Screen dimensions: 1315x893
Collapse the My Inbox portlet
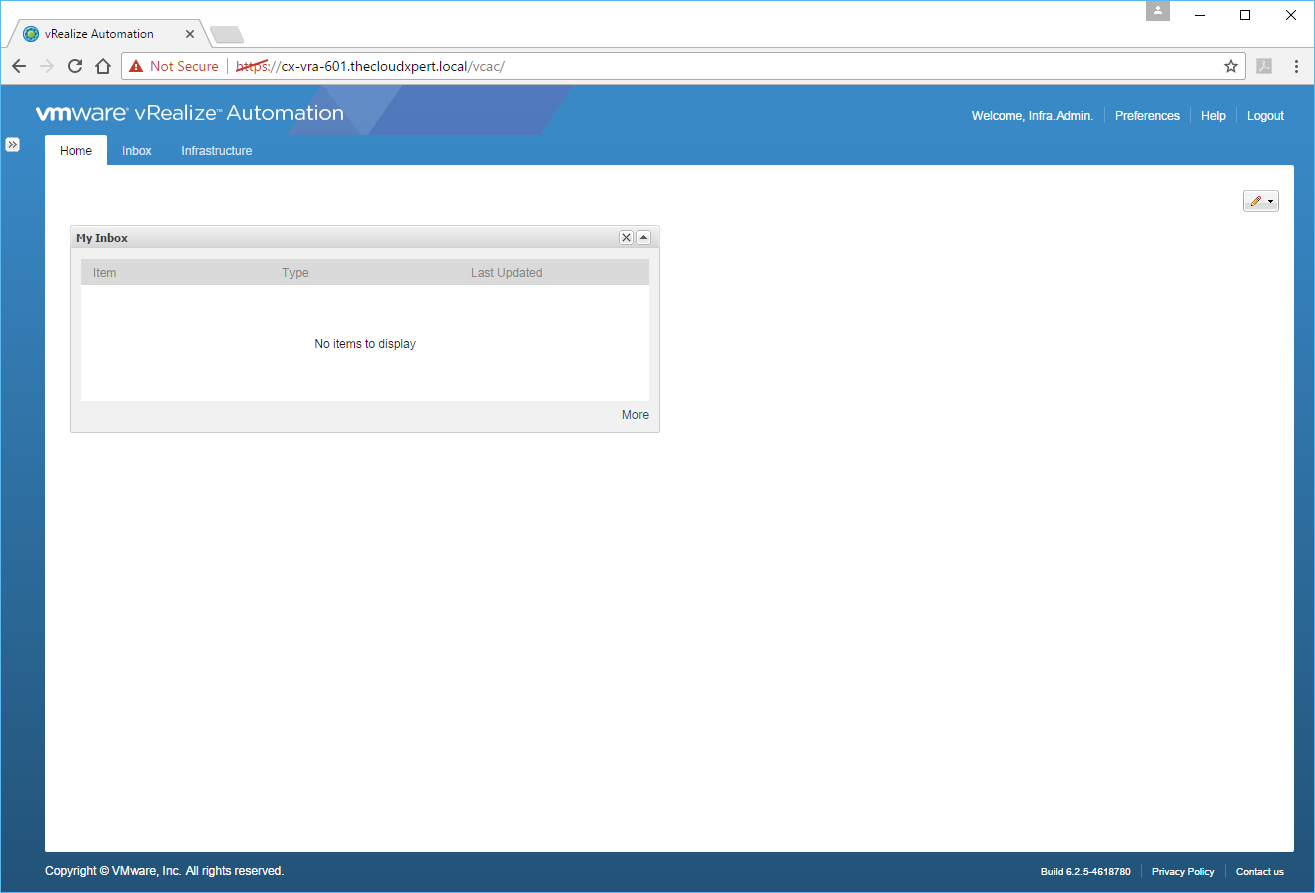coord(643,238)
